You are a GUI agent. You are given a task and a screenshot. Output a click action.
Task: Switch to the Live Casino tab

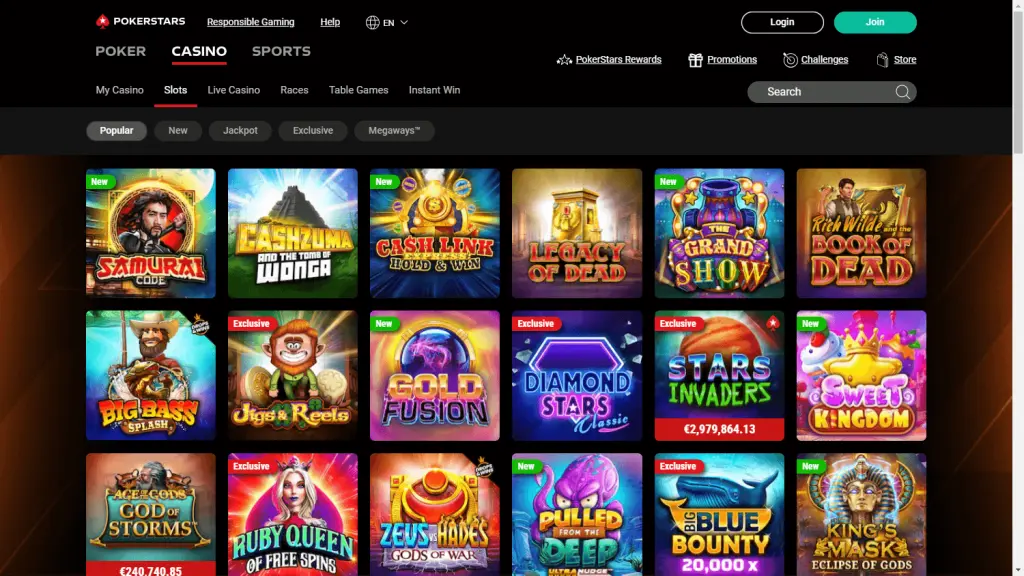click(x=234, y=90)
